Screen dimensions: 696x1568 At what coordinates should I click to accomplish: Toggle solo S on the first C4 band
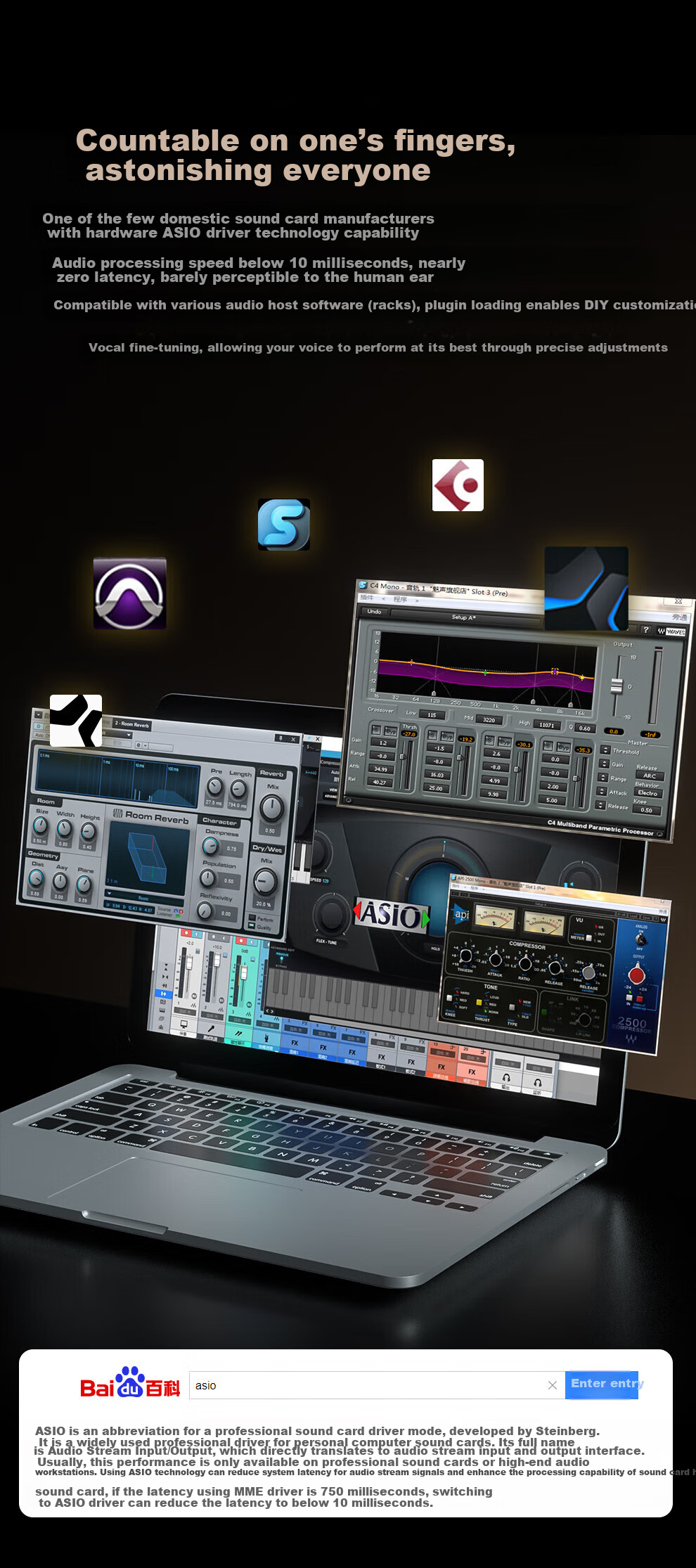(375, 731)
